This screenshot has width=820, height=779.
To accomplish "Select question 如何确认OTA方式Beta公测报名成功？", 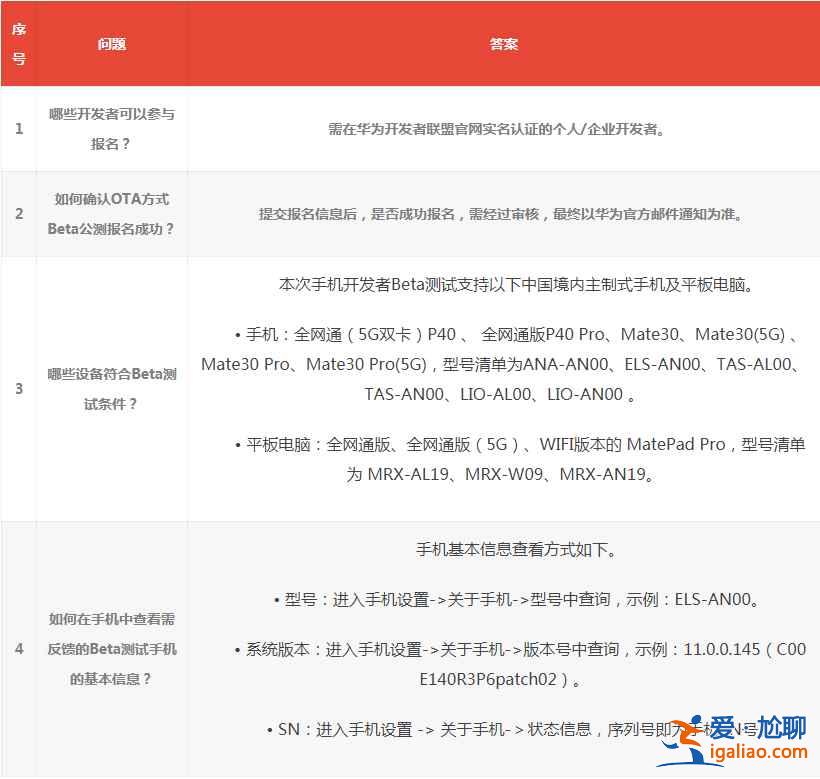I will coord(111,213).
